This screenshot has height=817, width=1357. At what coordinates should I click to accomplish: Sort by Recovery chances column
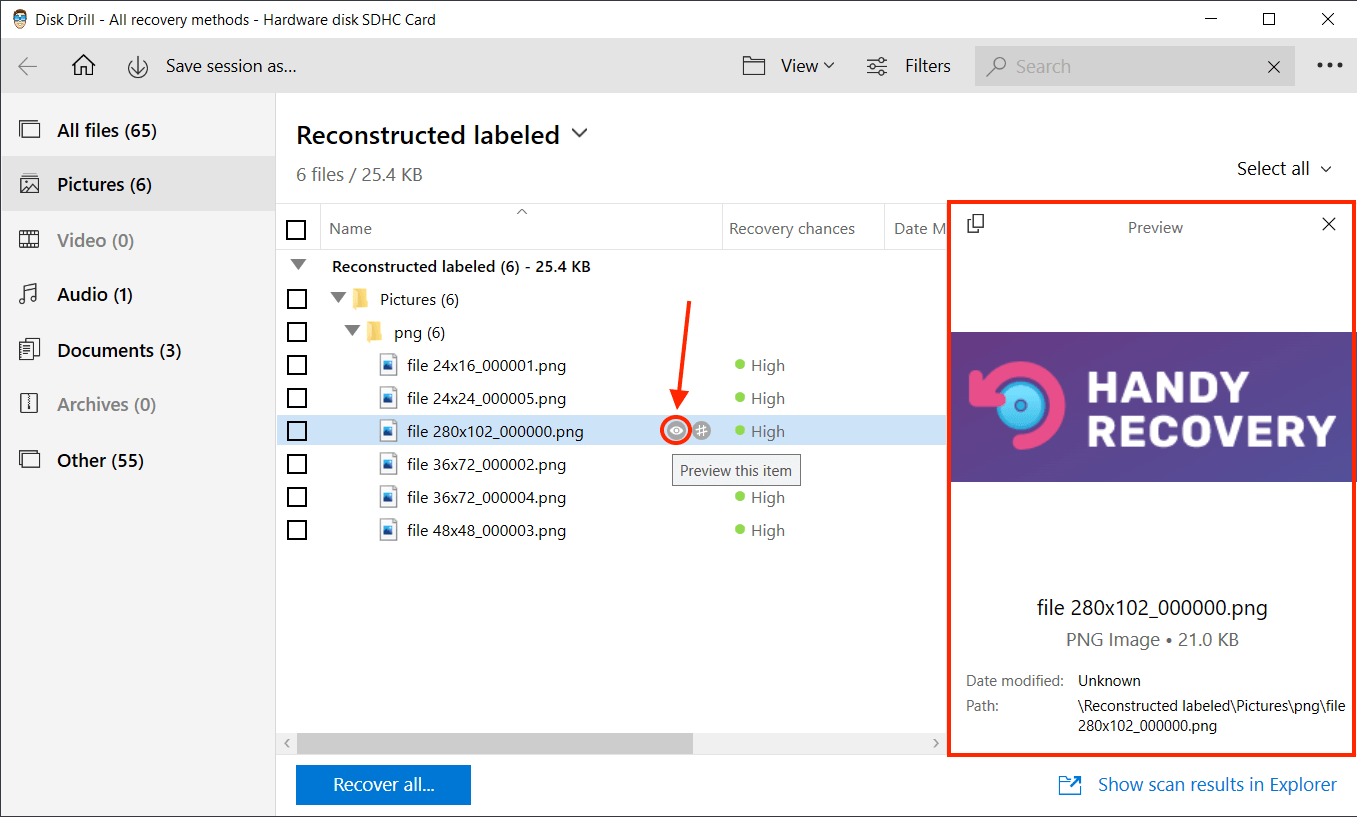coord(803,228)
